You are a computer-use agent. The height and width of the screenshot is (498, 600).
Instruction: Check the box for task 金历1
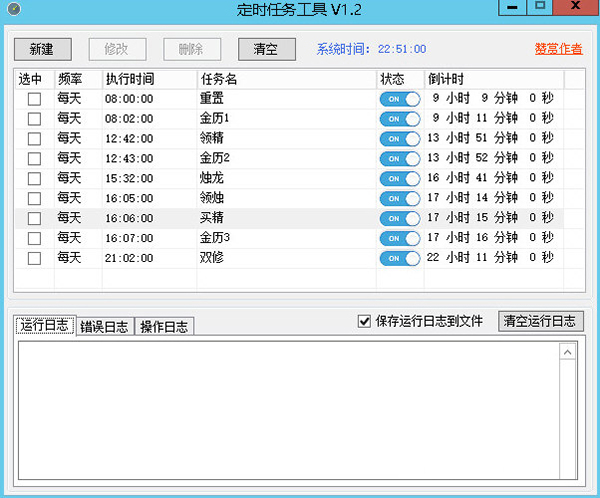pos(34,119)
